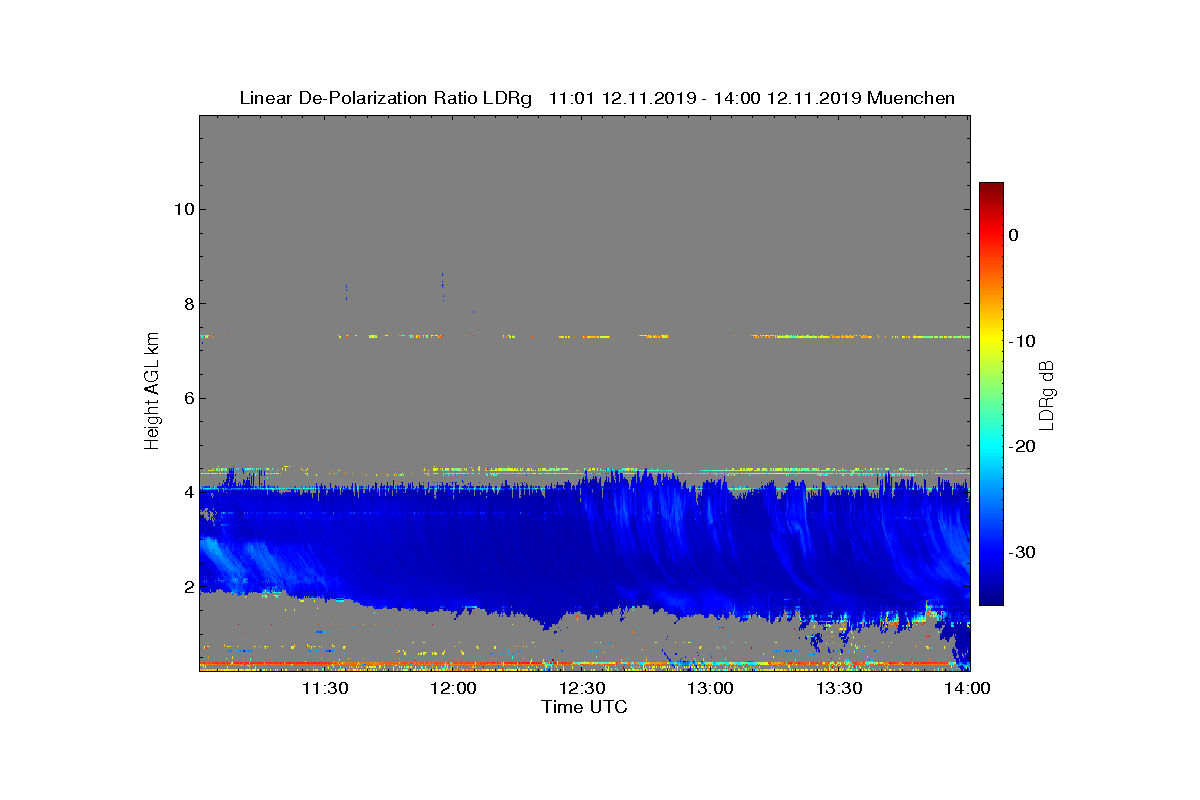Click the 13:00 time tick label

[711, 688]
